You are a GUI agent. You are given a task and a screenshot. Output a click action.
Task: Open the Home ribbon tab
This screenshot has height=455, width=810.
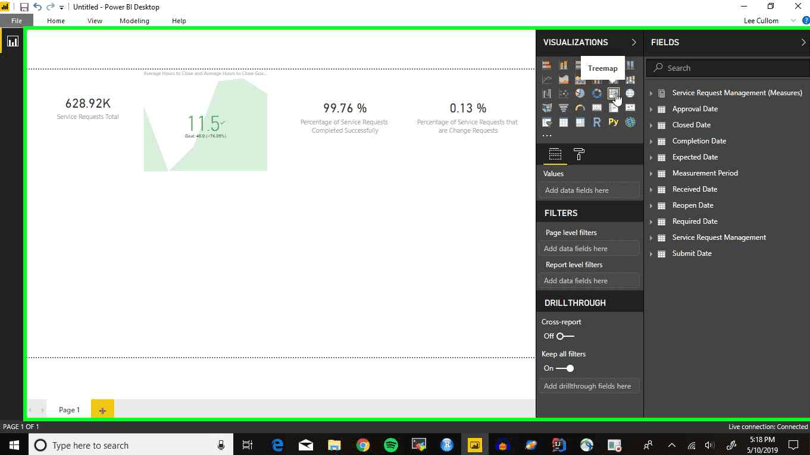56,21
